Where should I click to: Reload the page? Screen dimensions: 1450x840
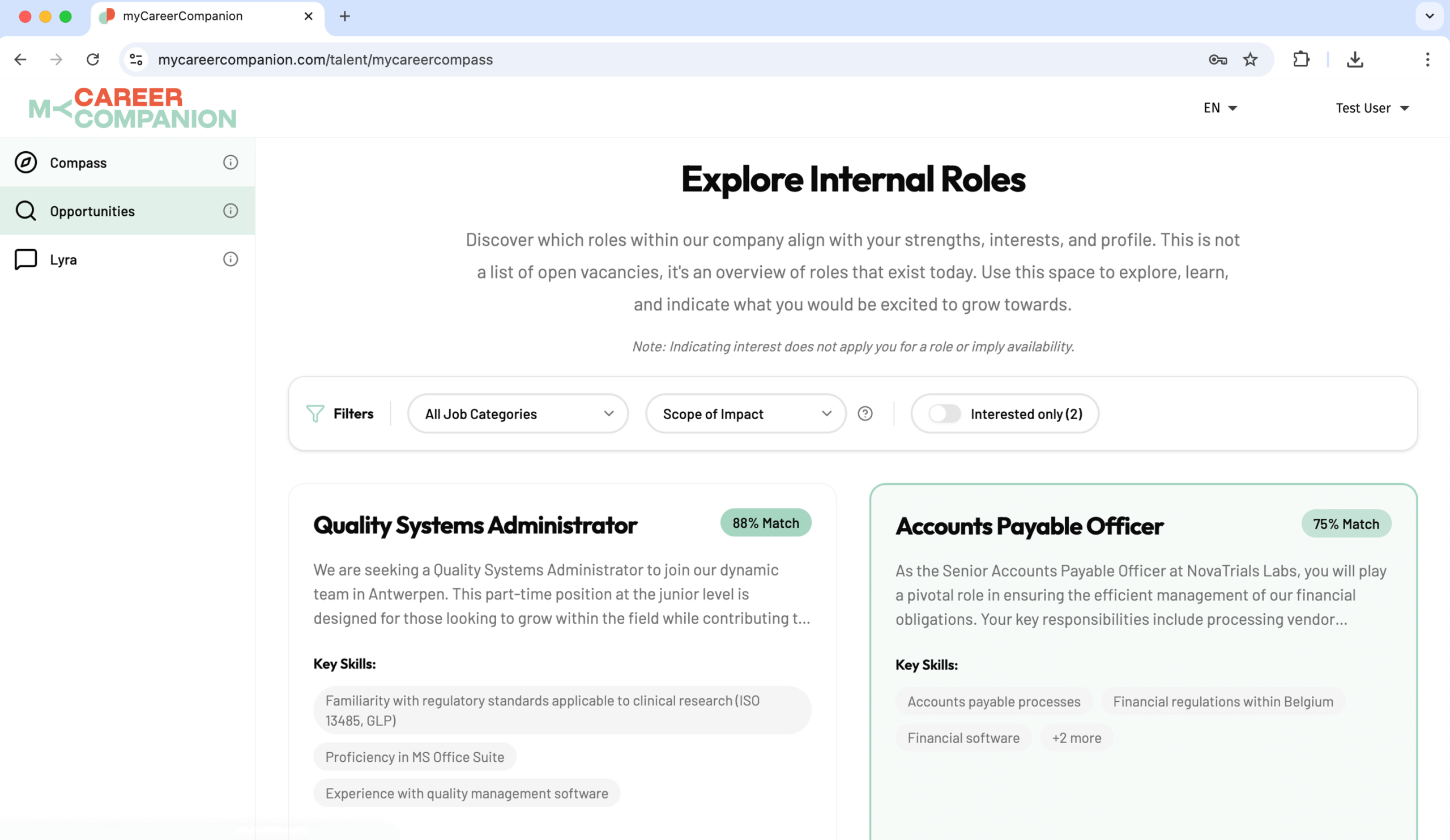(x=93, y=59)
